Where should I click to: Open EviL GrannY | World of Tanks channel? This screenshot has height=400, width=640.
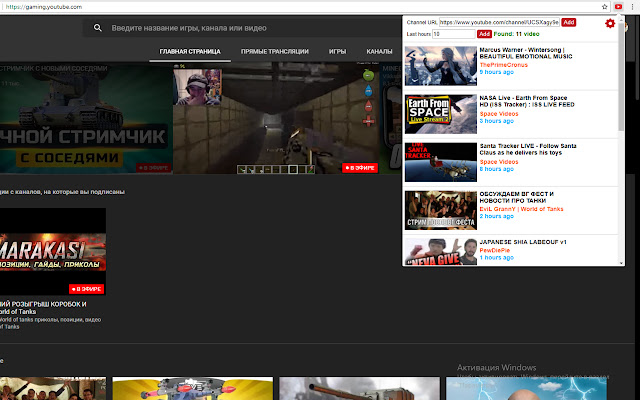(521, 209)
